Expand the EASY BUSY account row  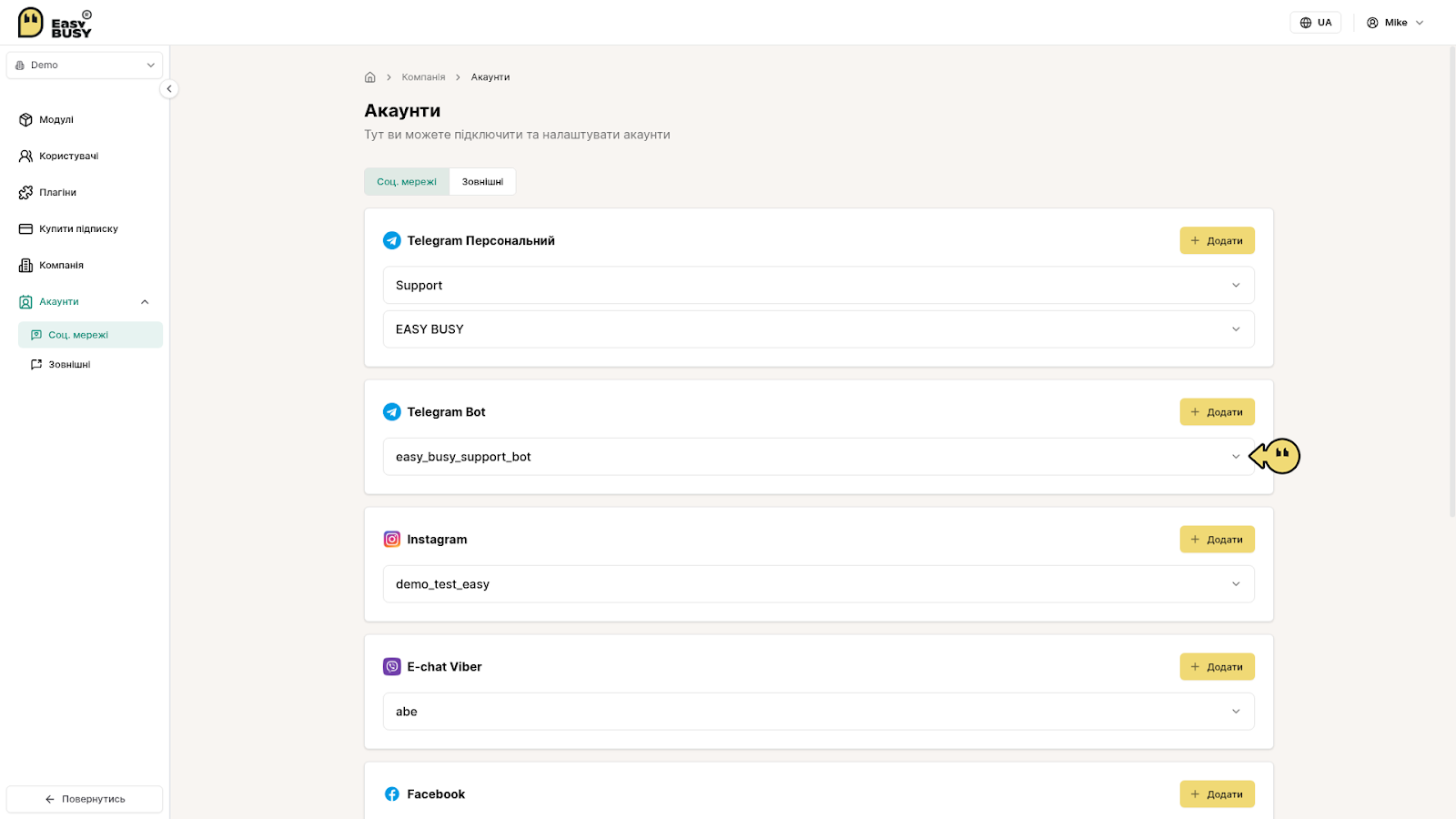tap(819, 329)
